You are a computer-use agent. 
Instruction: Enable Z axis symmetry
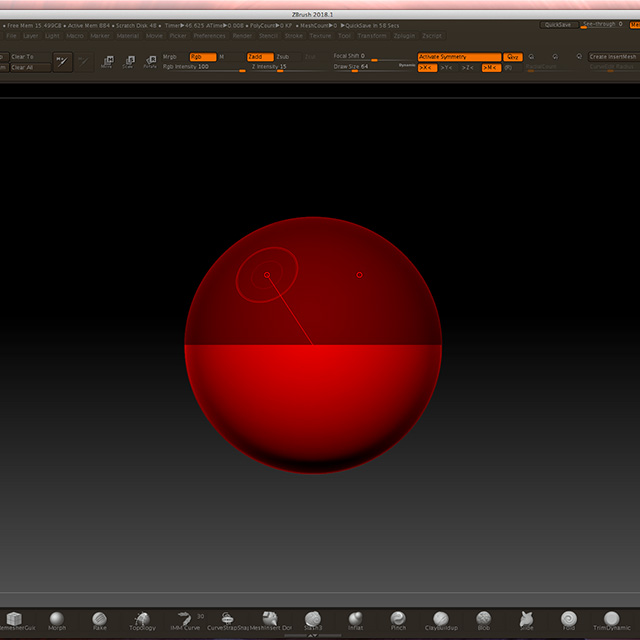tap(470, 68)
